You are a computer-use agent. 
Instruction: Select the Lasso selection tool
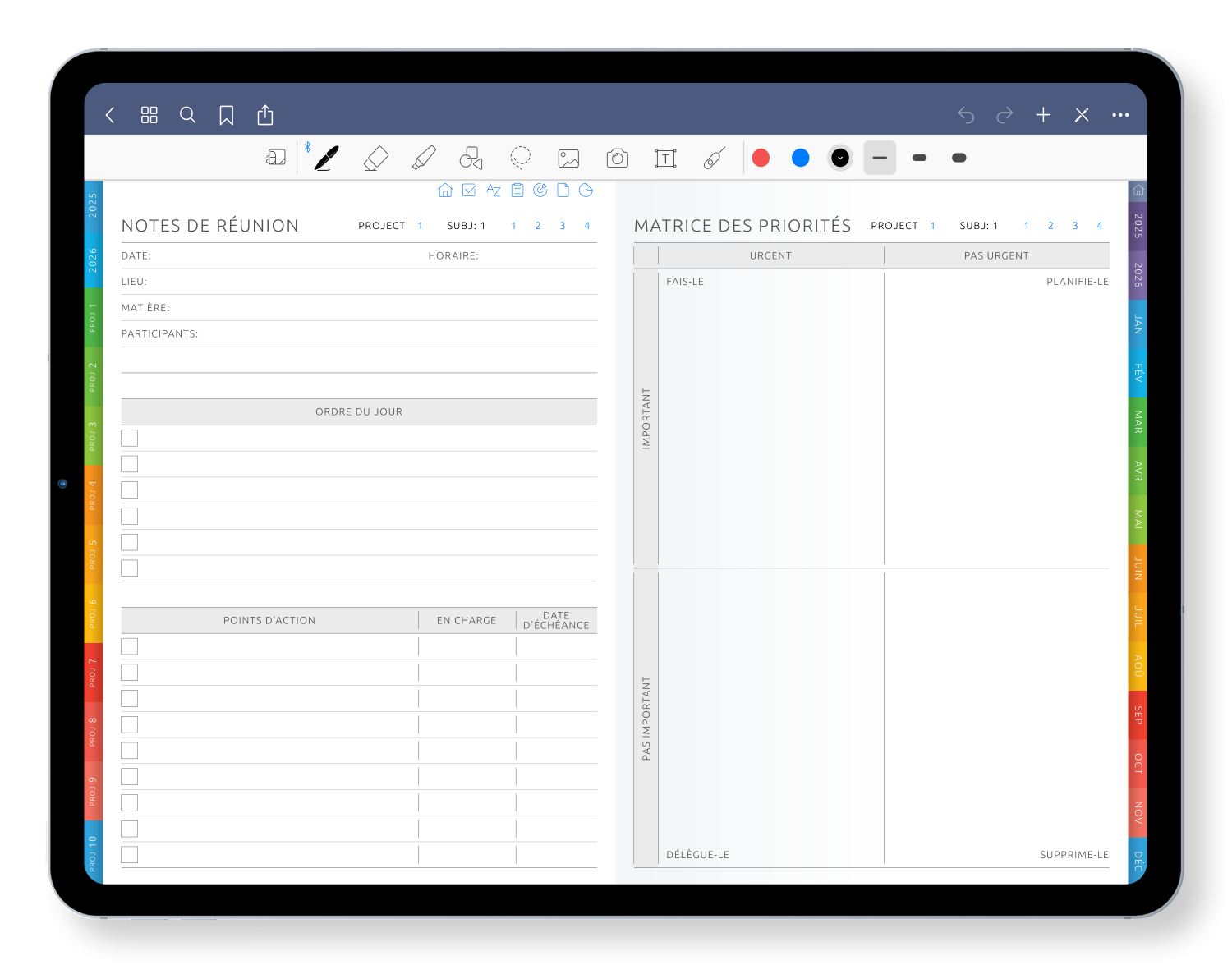coord(520,157)
